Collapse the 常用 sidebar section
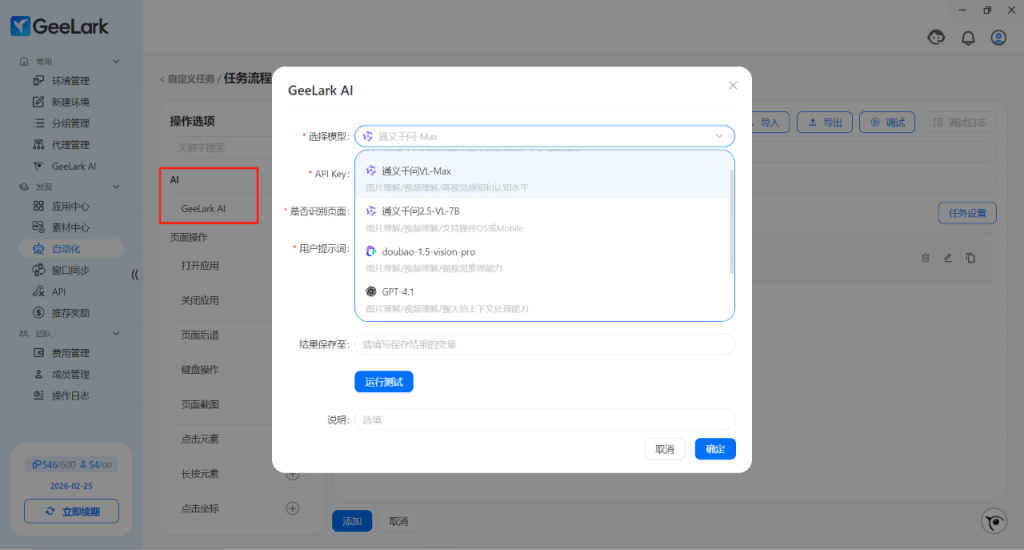Viewport: 1024px width, 550px height. [116, 62]
